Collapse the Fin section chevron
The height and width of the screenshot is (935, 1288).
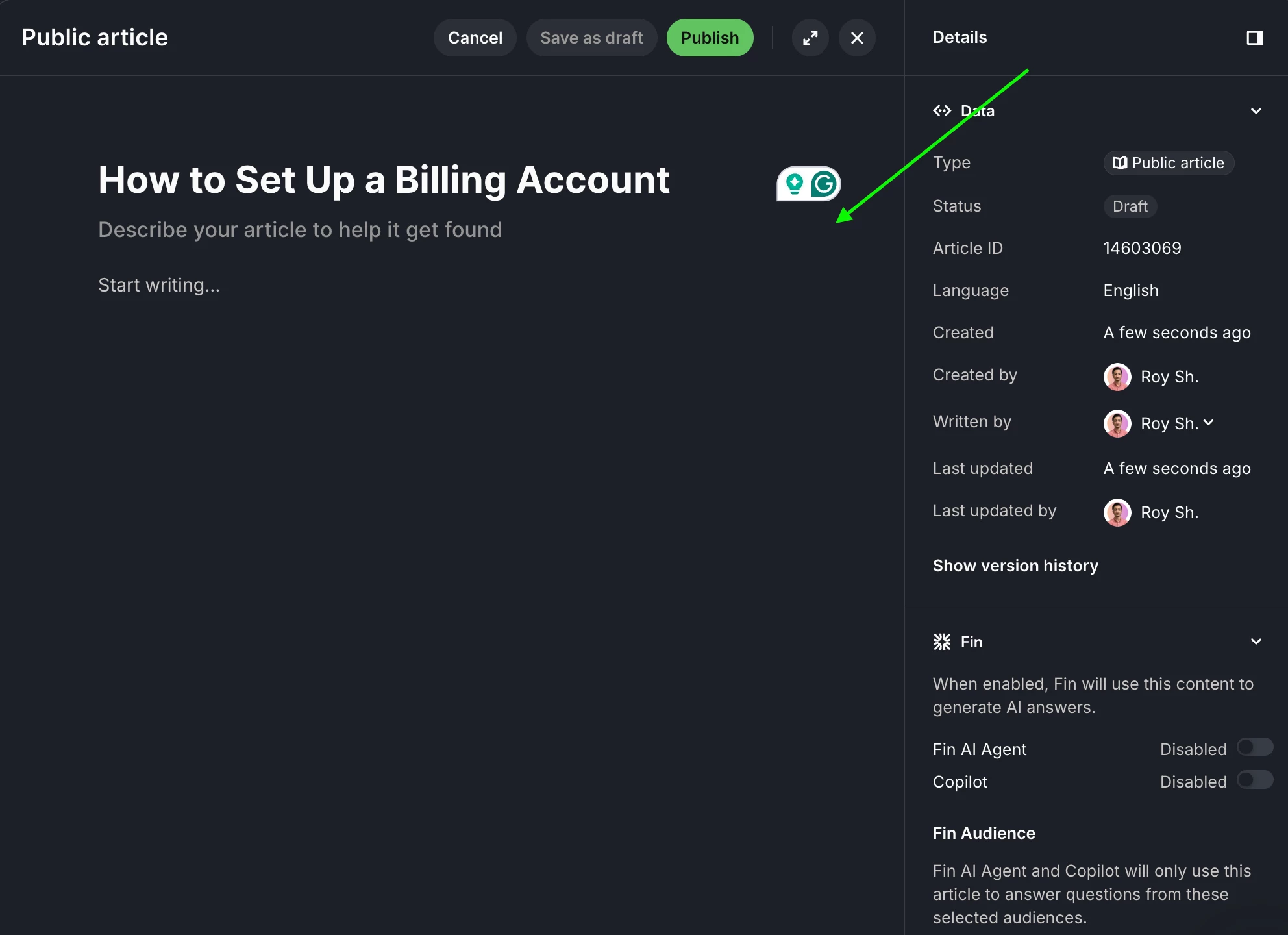(1256, 642)
